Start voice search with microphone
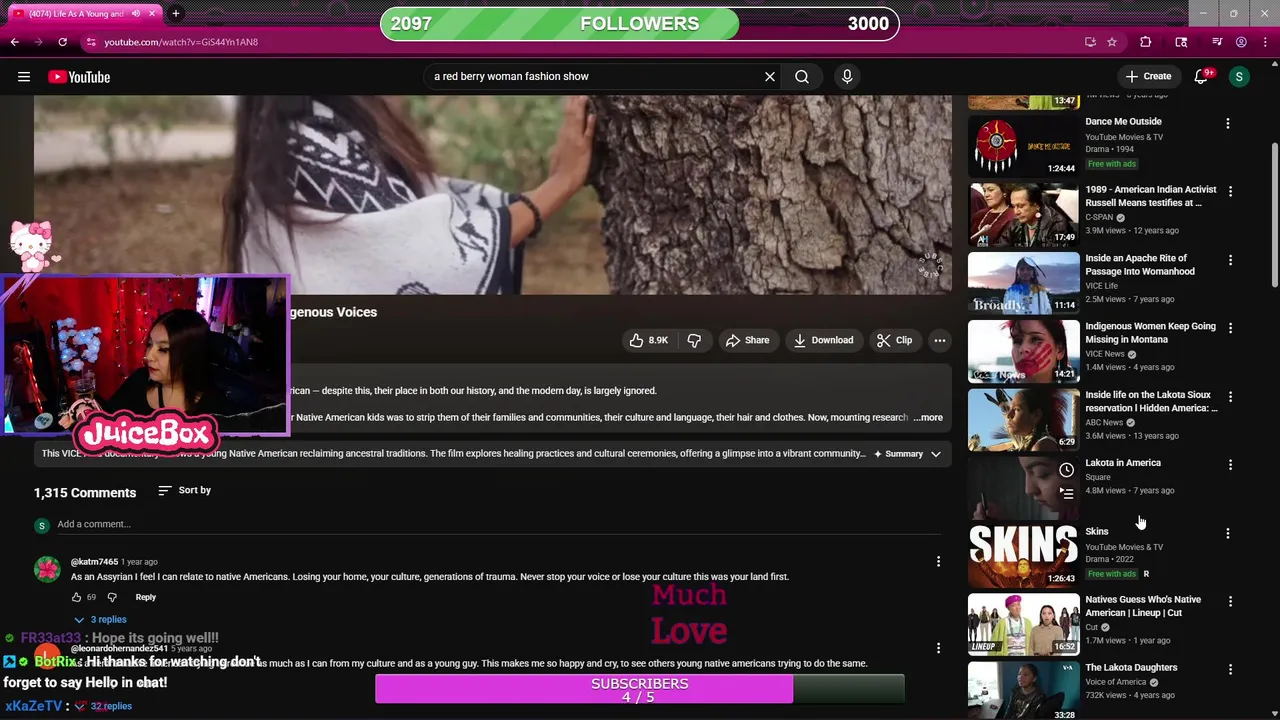This screenshot has width=1280, height=720. [847, 76]
